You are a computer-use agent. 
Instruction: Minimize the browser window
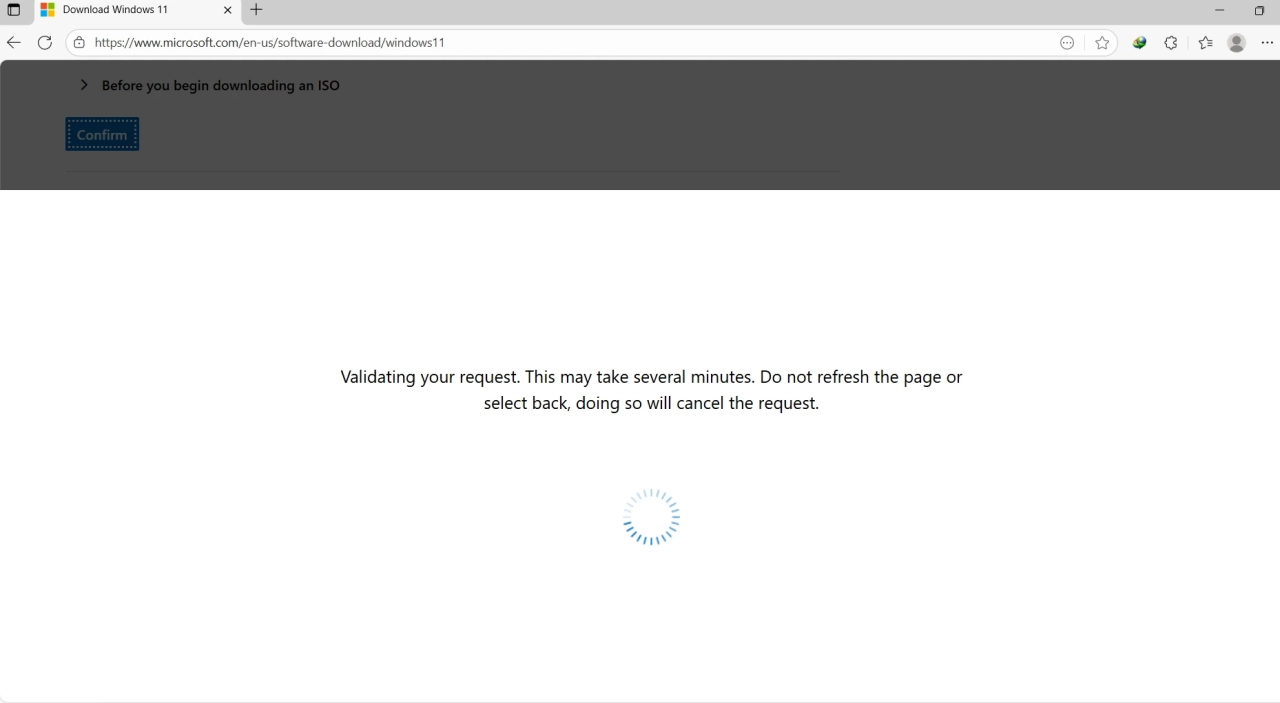tap(1219, 10)
